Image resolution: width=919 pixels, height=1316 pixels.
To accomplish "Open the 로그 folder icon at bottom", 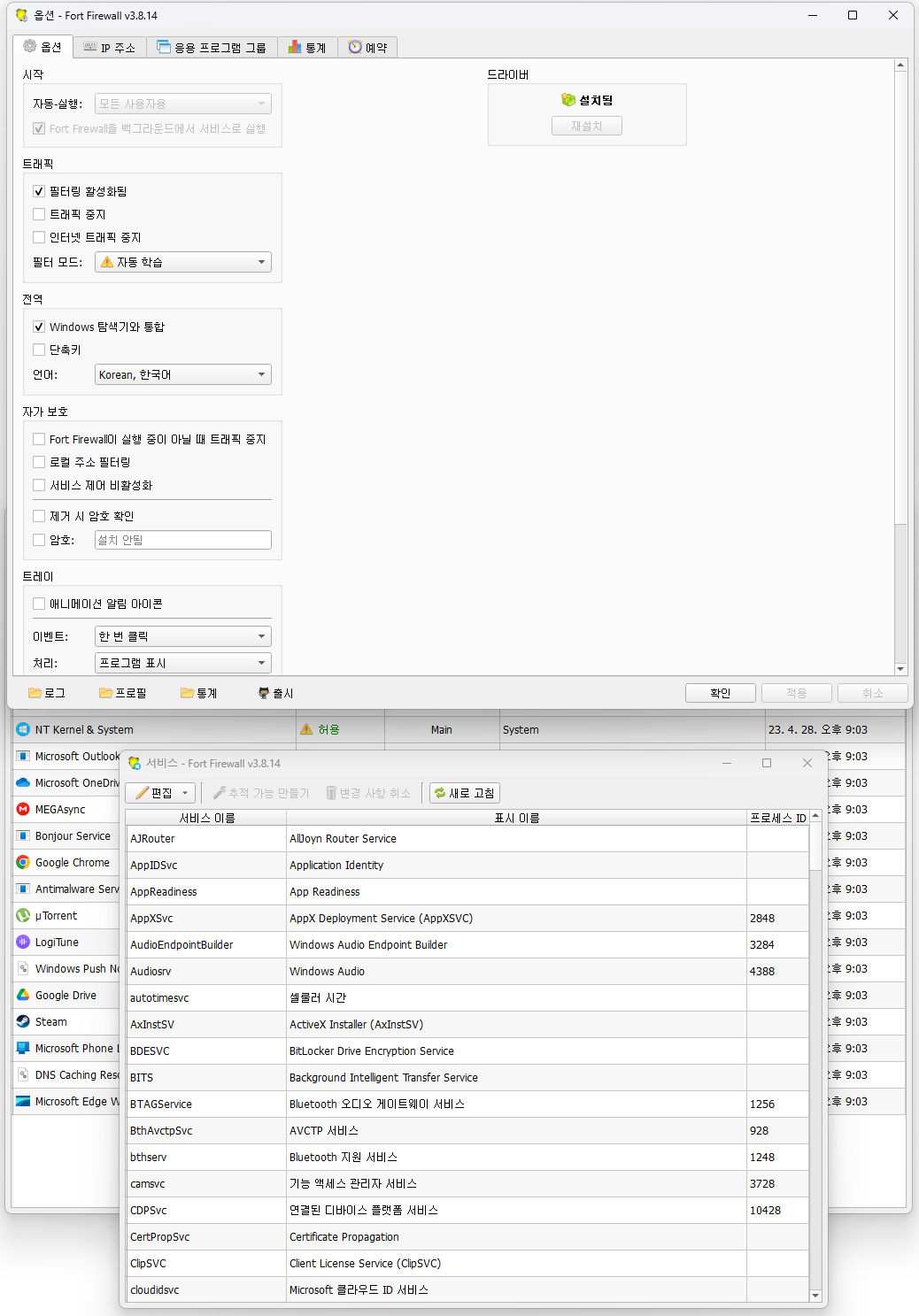I will 35,693.
